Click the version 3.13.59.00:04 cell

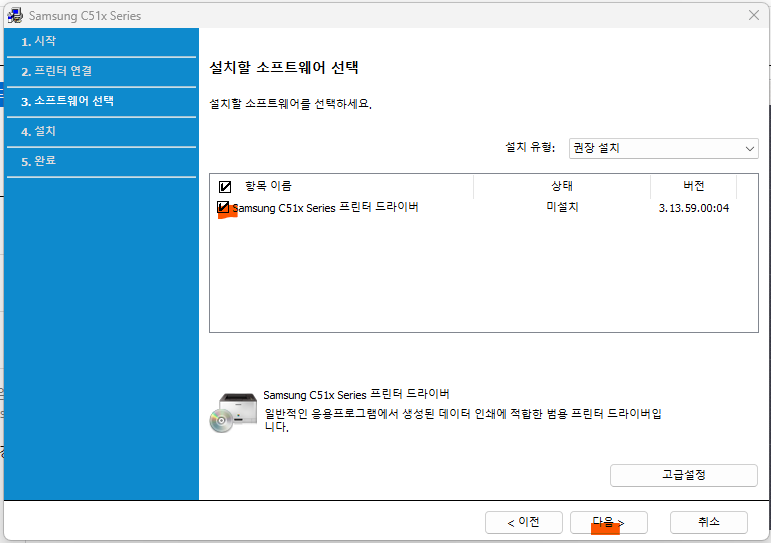pos(694,208)
